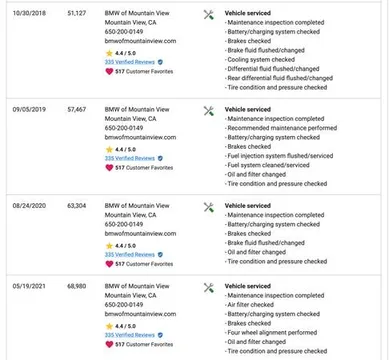This screenshot has width=389, height=360.
Task: Select the 57,467 mileage value
Action: [77, 109]
